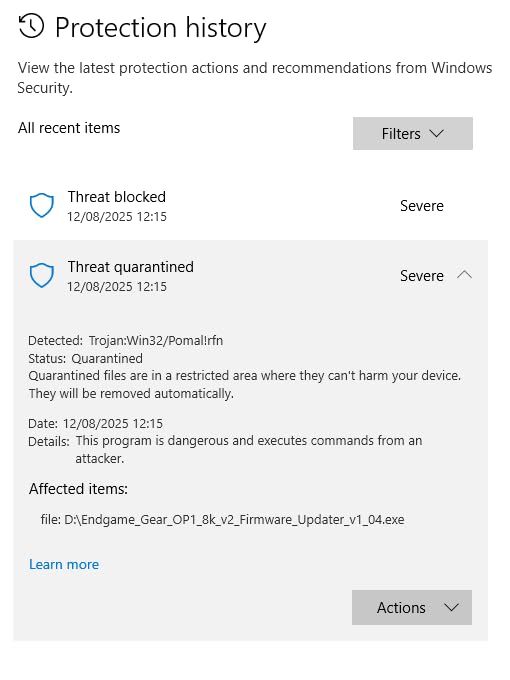
Task: Click the Protection history clock icon
Action: point(31,26)
